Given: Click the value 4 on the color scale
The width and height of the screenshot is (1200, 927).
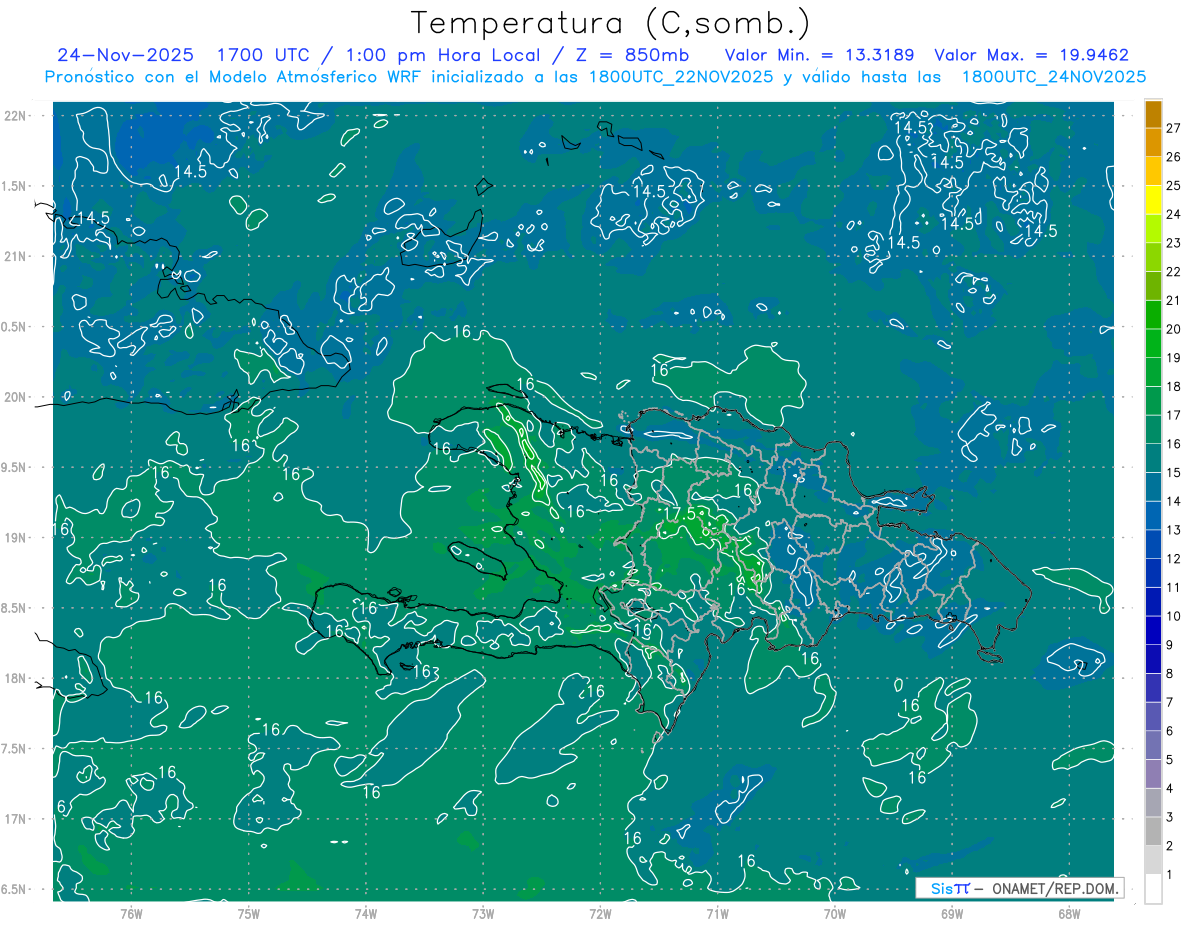Looking at the screenshot, I should [1170, 788].
